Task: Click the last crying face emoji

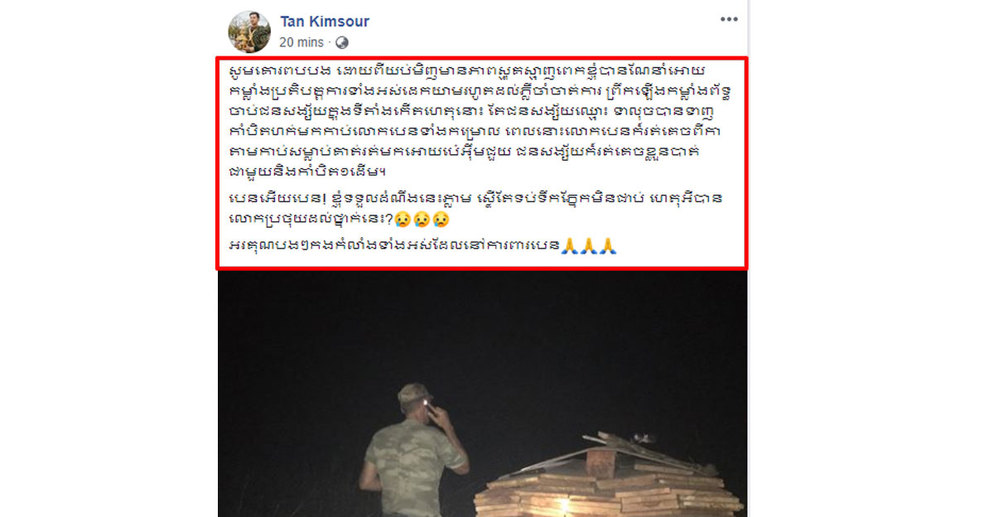Action: [x=441, y=220]
